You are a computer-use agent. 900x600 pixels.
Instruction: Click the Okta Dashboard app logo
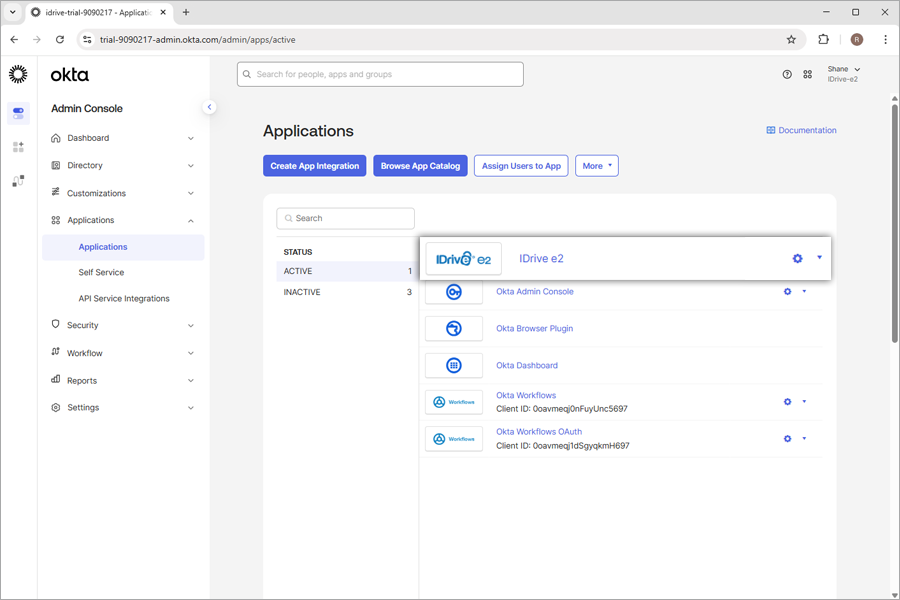click(454, 366)
